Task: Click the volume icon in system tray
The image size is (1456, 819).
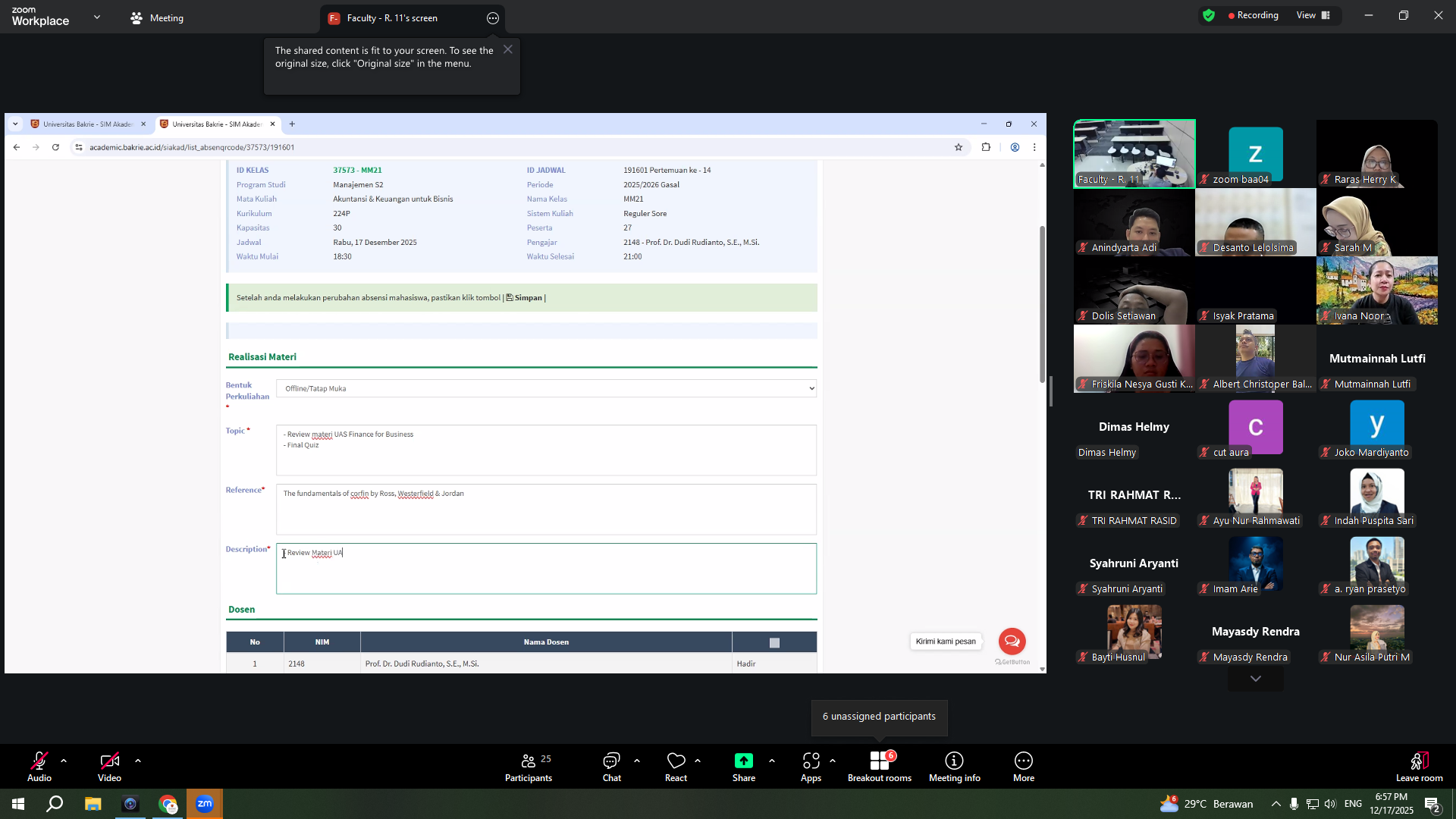Action: [1331, 804]
